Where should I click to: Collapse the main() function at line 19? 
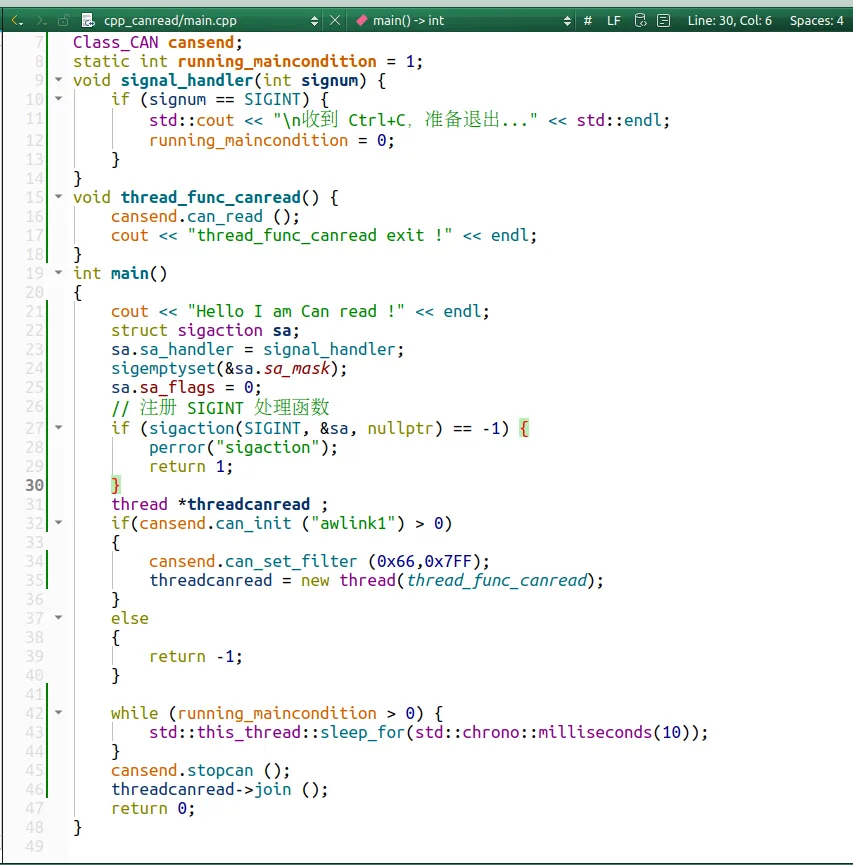(x=58, y=272)
